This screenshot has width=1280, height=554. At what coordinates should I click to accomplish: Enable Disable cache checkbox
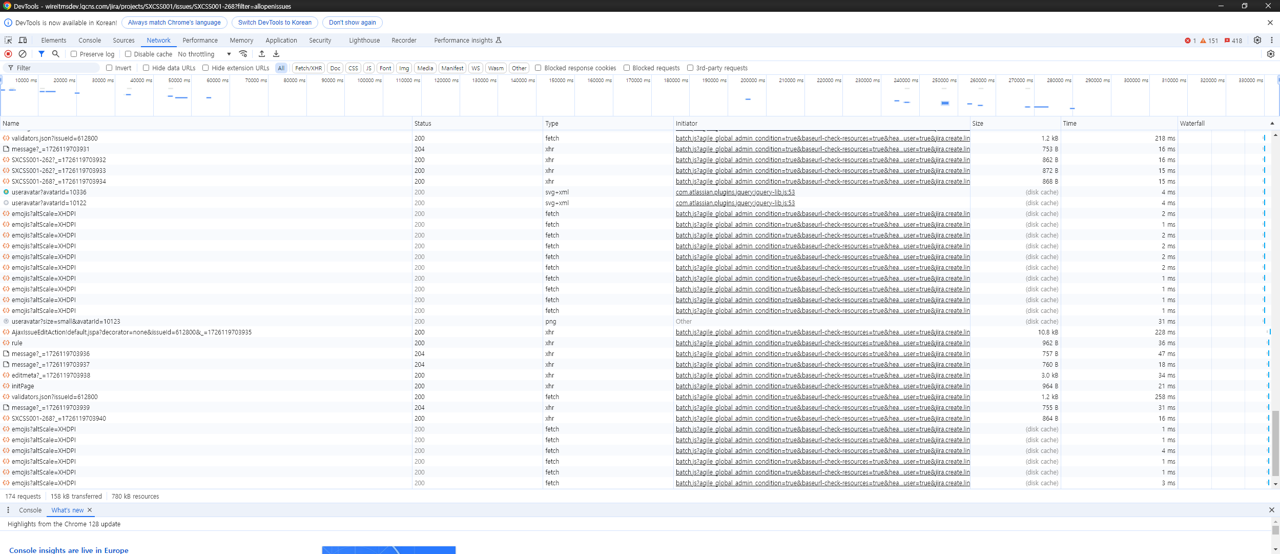coord(128,54)
